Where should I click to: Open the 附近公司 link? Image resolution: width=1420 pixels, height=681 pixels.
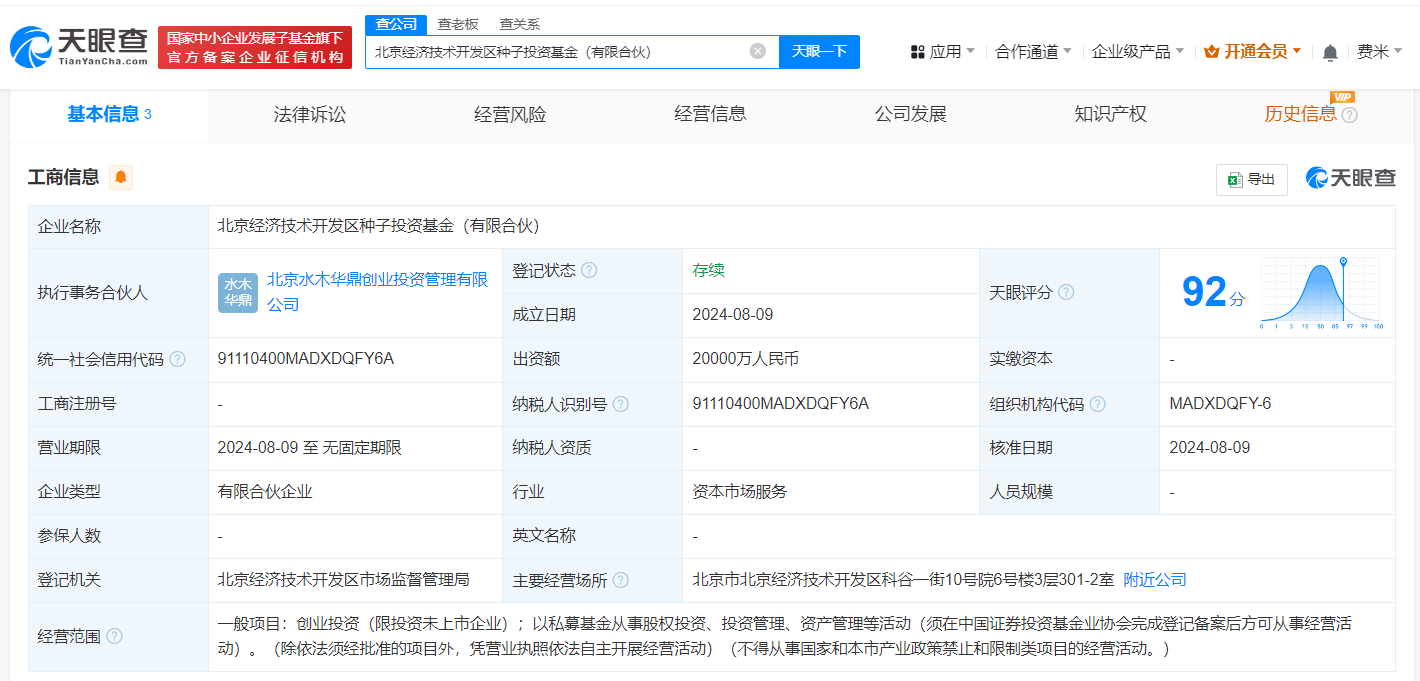pos(1157,579)
